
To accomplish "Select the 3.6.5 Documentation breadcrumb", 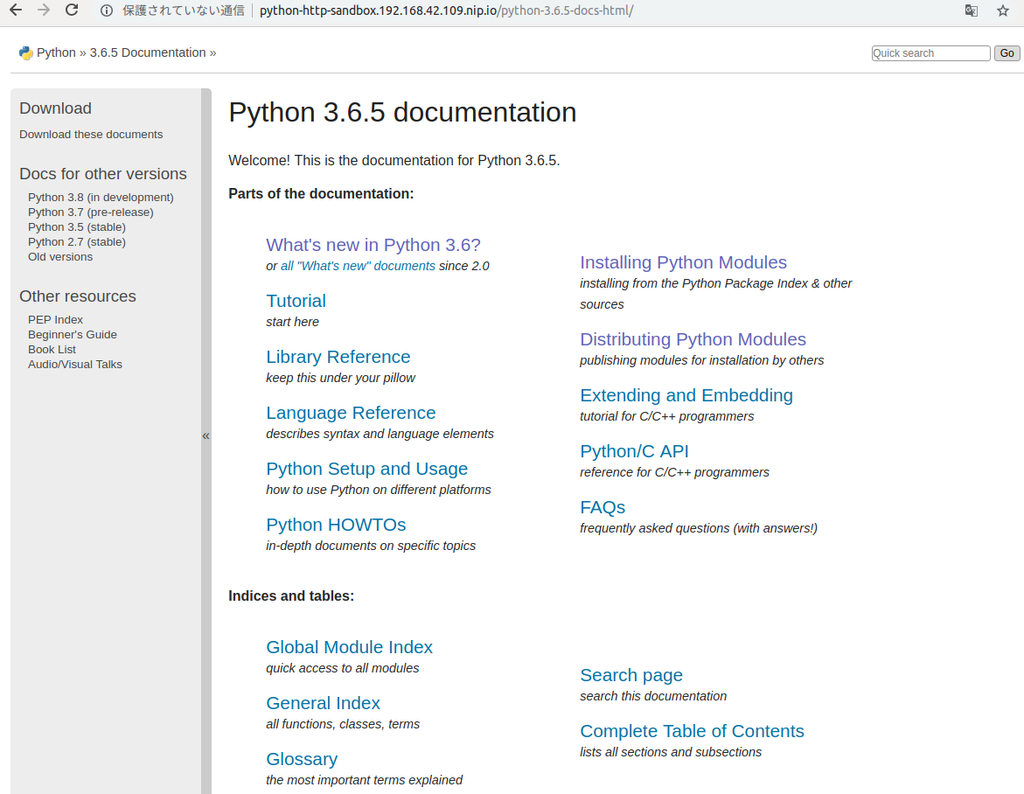I will [147, 53].
